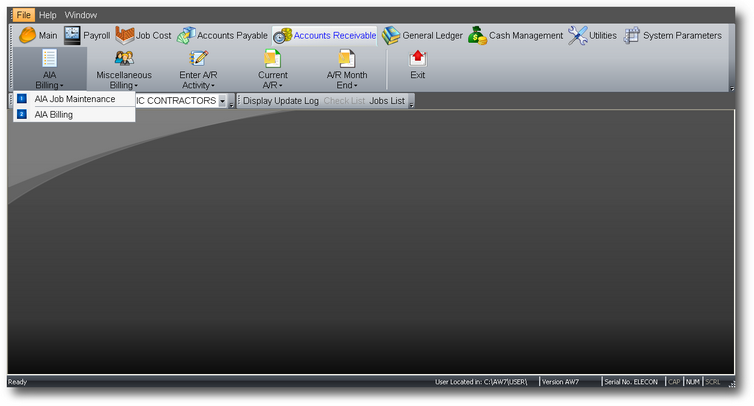Image resolution: width=754 pixels, height=406 pixels.
Task: Click the Accounts Payable label
Action: pos(232,36)
